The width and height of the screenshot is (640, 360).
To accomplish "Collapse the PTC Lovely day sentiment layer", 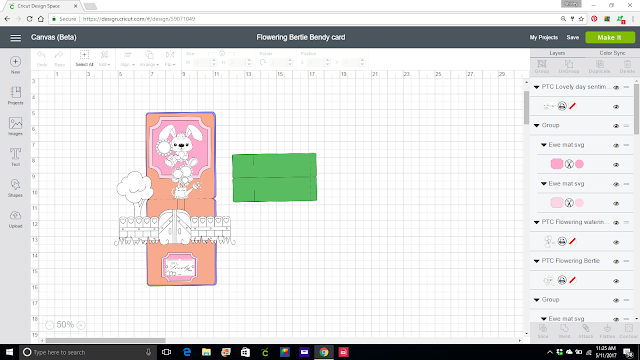I will click(537, 87).
